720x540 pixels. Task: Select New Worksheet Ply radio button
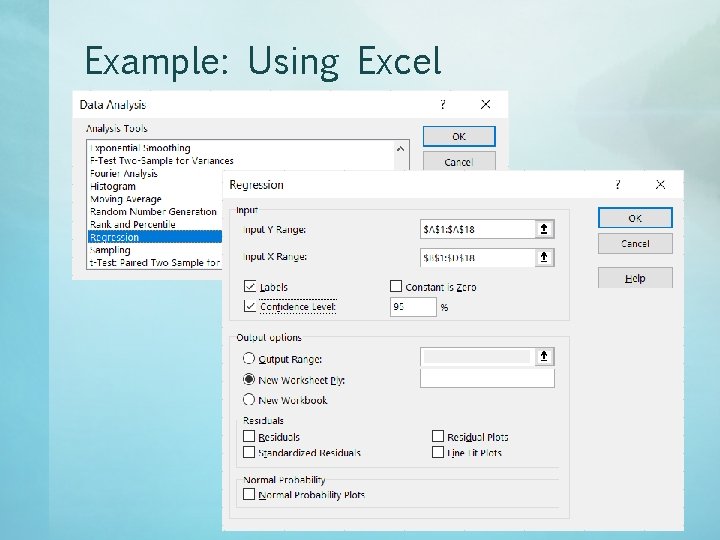[x=249, y=379]
